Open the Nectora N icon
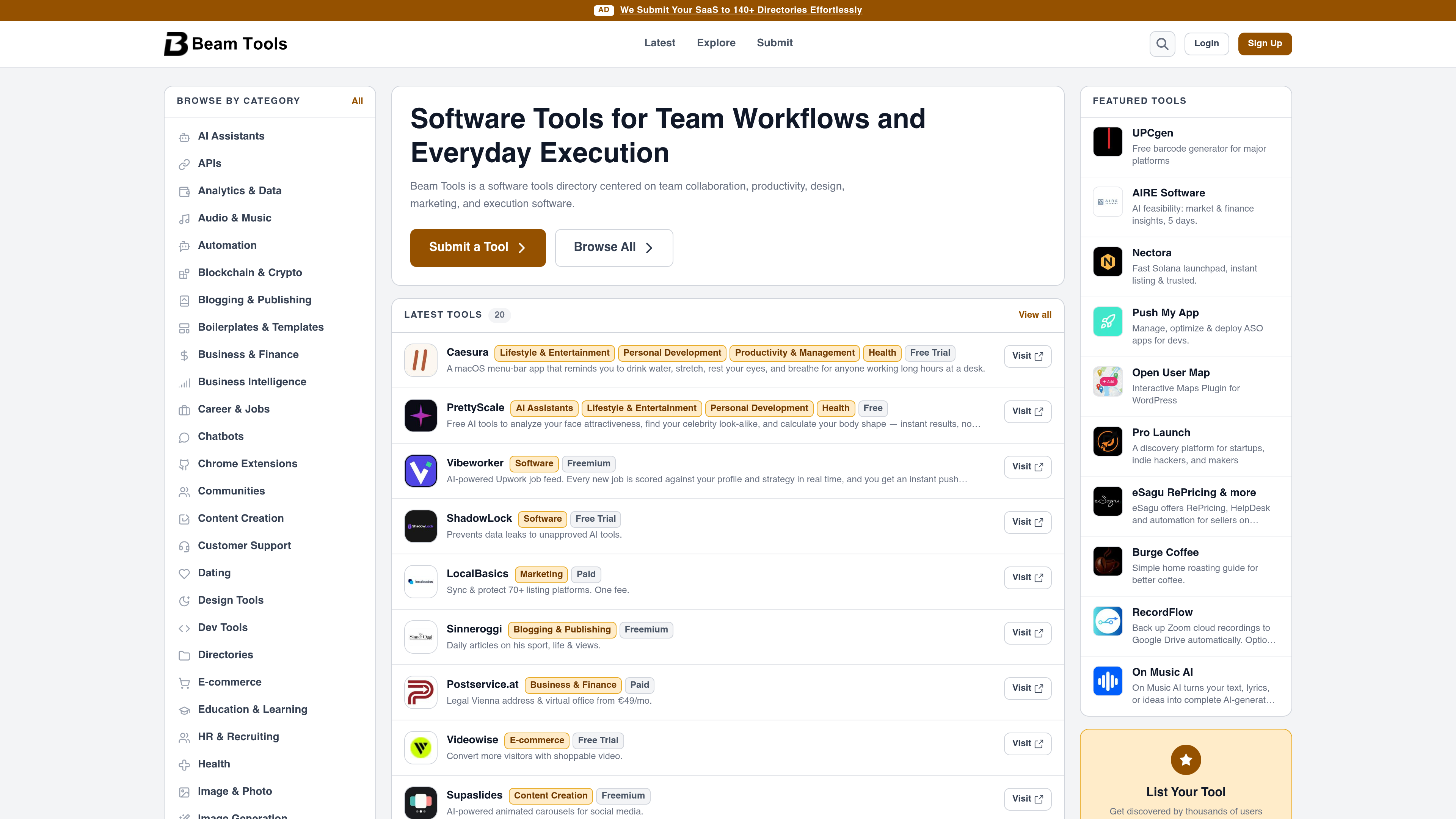 [x=1108, y=261]
